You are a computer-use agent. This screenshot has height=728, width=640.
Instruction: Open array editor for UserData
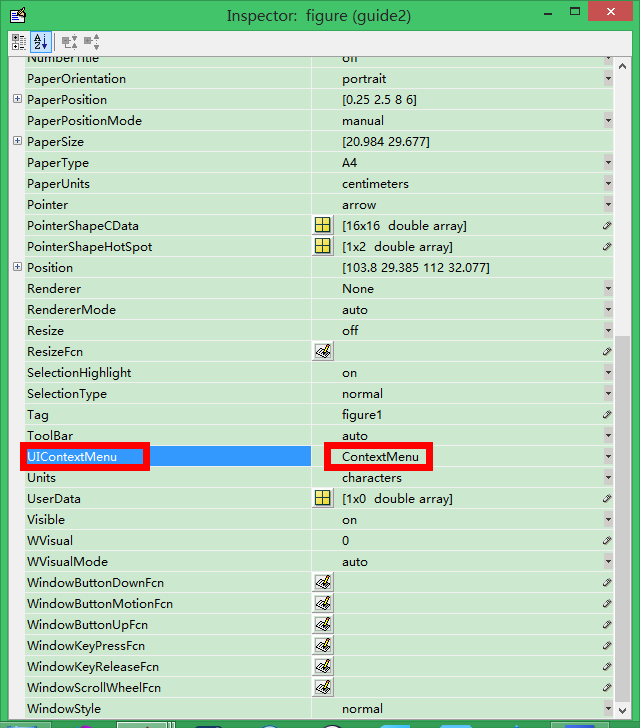coord(323,498)
